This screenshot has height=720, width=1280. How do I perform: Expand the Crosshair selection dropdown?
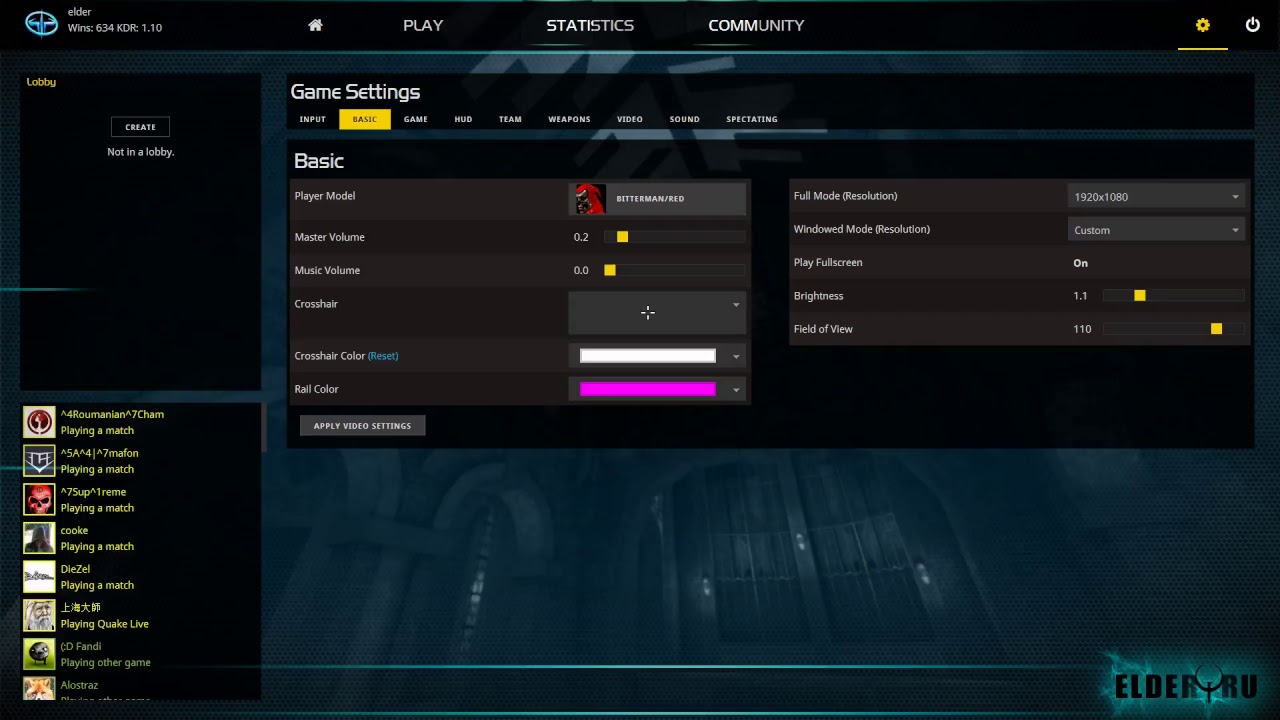pyautogui.click(x=658, y=313)
